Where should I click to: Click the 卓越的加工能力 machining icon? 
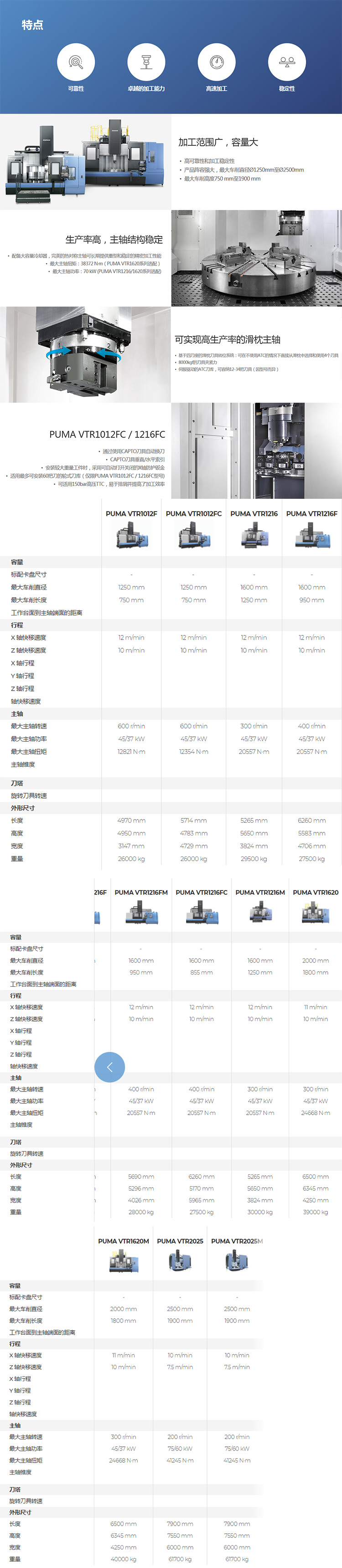pos(146,62)
